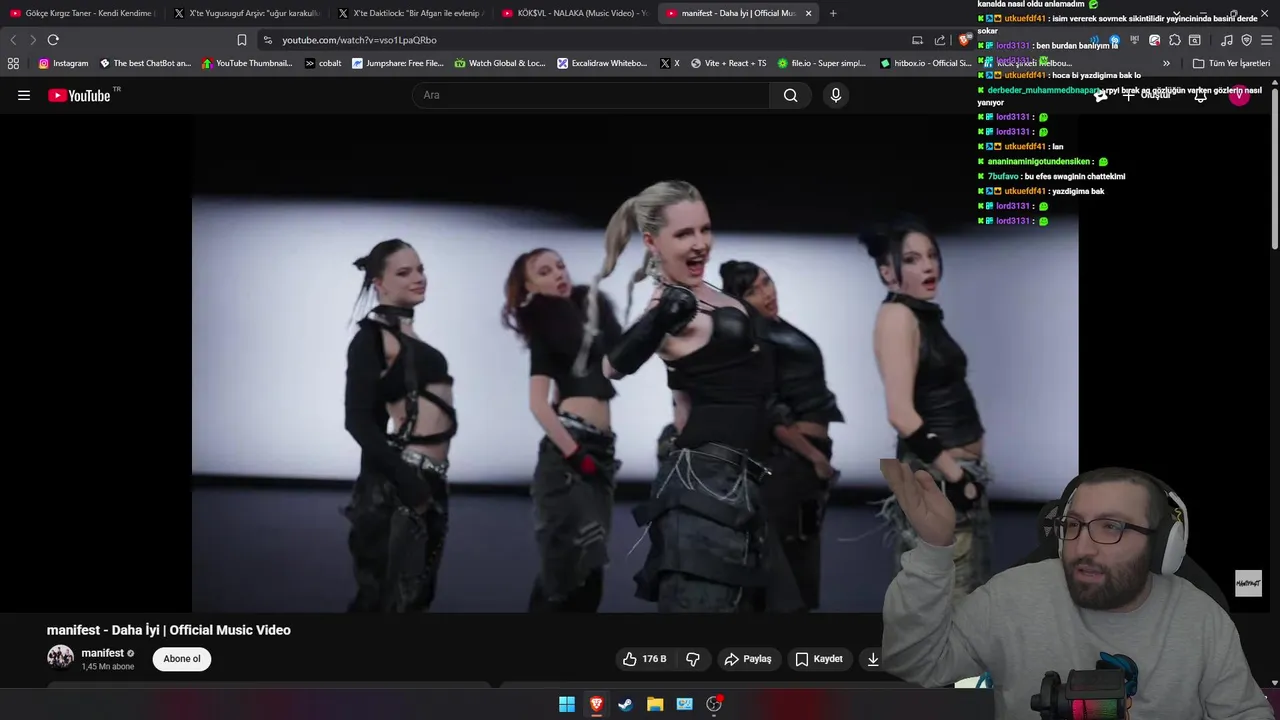Screen dimensions: 1280x720
Task: Open Brave VPN shield icon
Action: [x=1246, y=40]
